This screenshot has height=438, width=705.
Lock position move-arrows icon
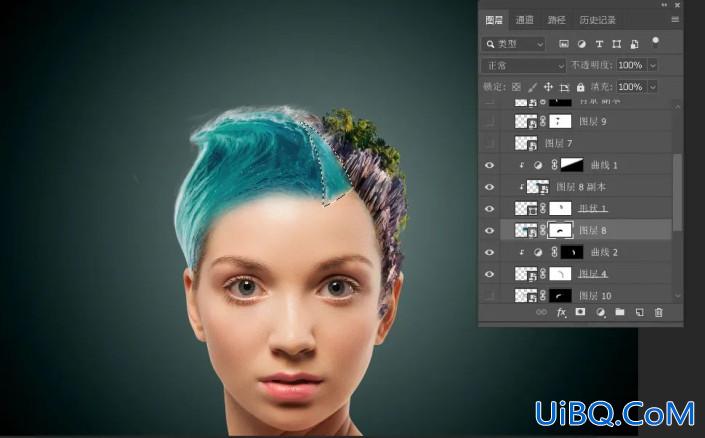[548, 87]
